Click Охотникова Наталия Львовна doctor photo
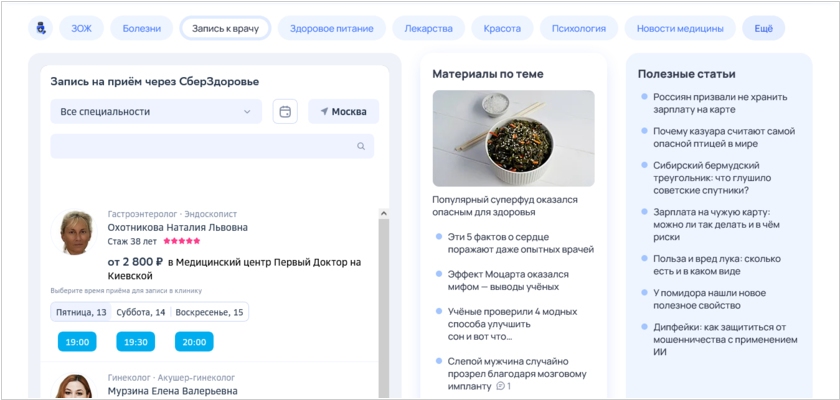 click(x=77, y=233)
